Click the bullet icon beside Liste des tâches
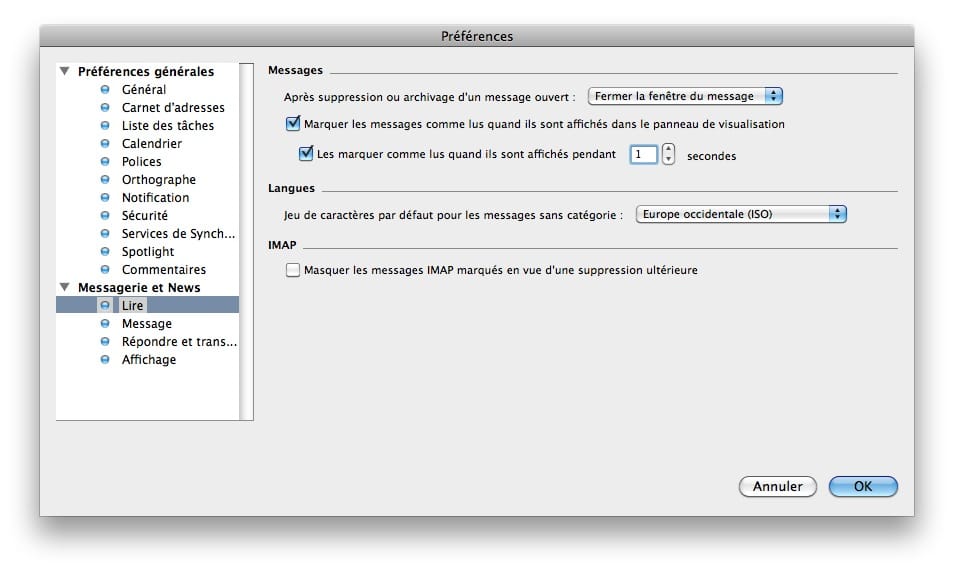Screen dimensions: 954x571 pos(105,125)
